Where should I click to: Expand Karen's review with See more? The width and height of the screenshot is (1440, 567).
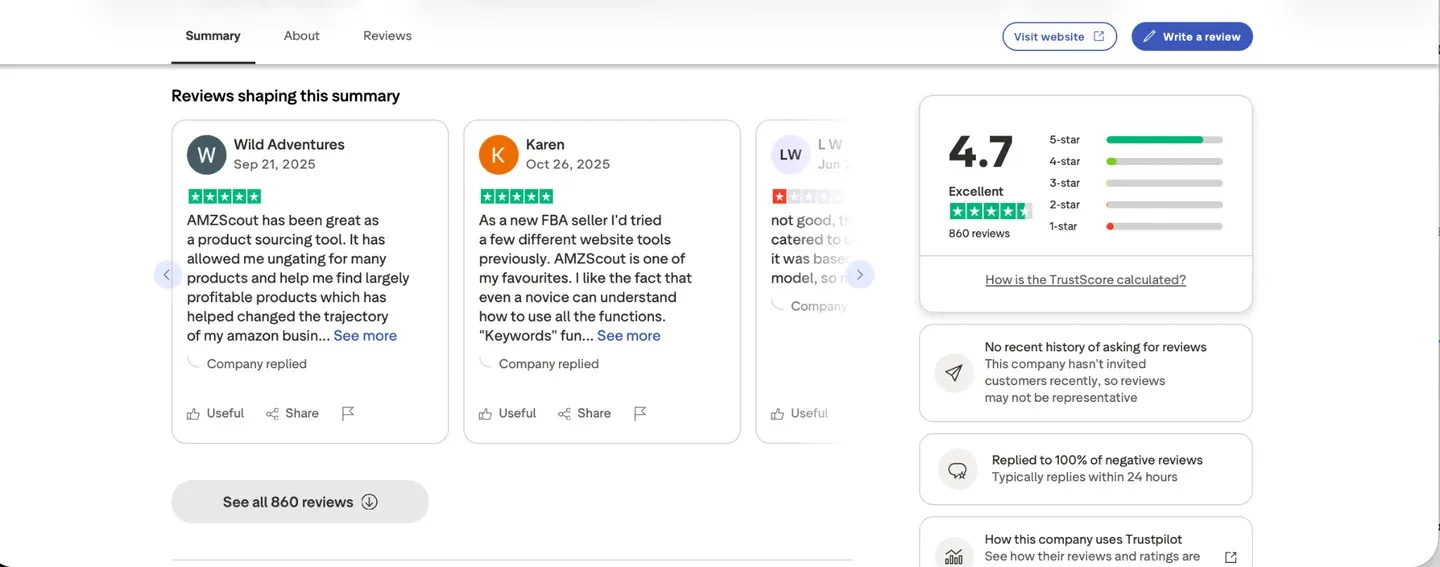click(629, 336)
